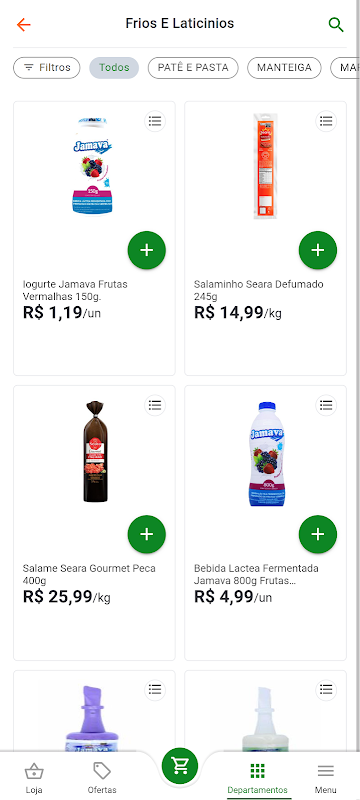Open list icon on Bebida Lactea card
Image resolution: width=360 pixels, height=800 pixels.
326,405
